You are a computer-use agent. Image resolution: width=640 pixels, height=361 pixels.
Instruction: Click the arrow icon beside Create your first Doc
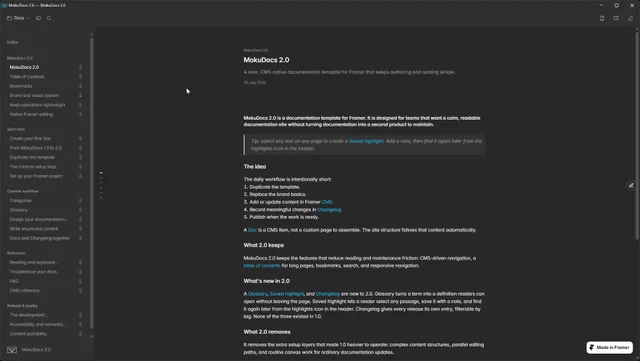coord(80,138)
